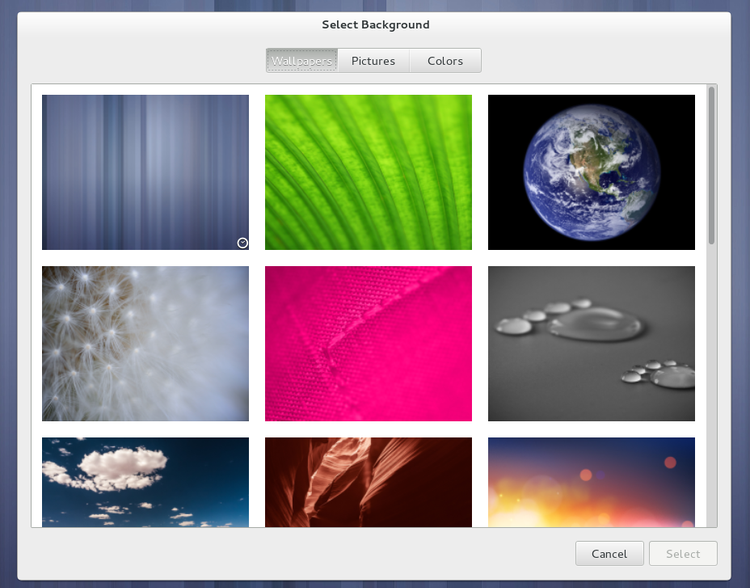The width and height of the screenshot is (750, 588).
Task: Pick the gray water droplets wallpaper
Action: point(591,343)
